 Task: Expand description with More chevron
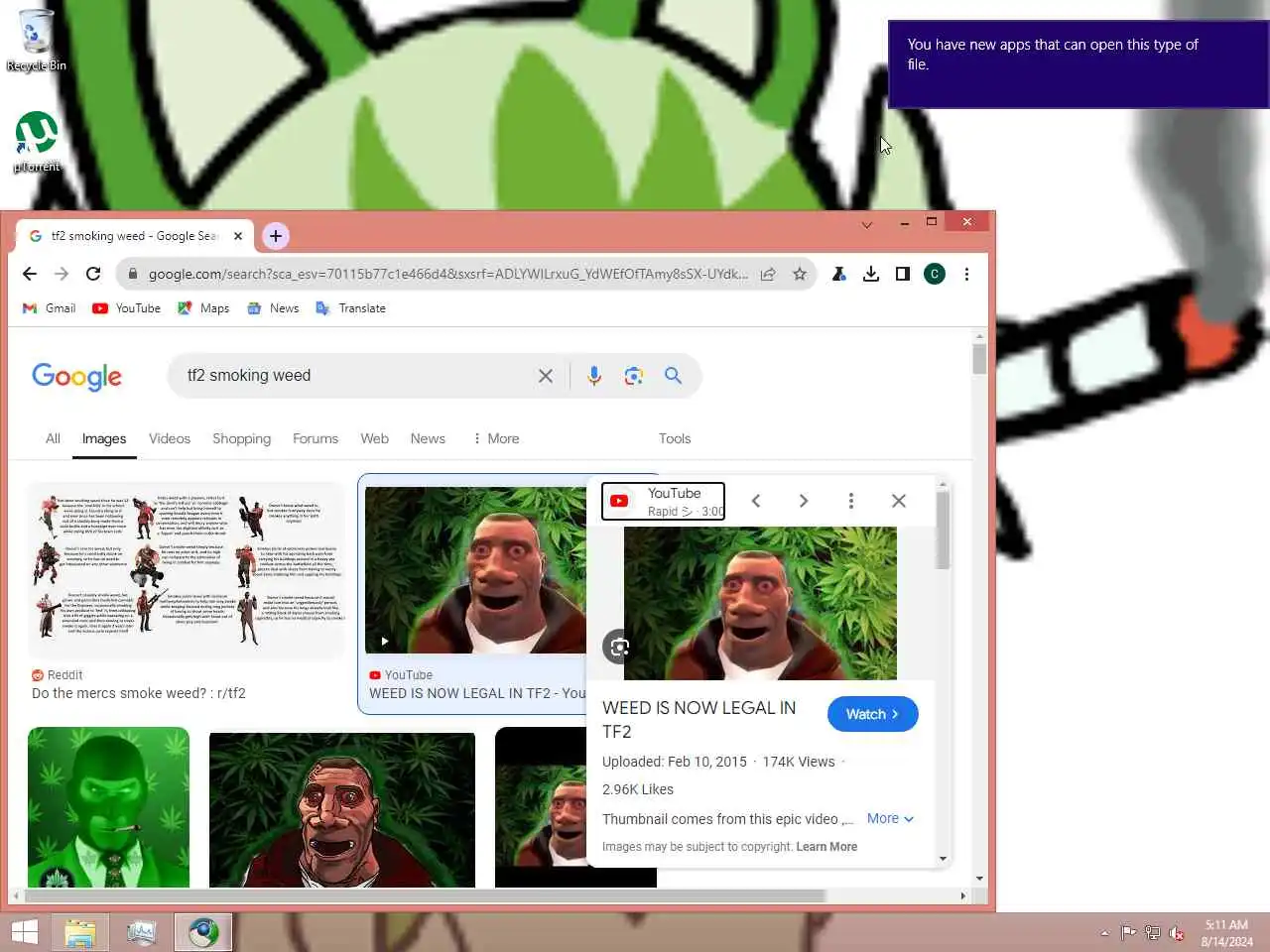click(890, 818)
